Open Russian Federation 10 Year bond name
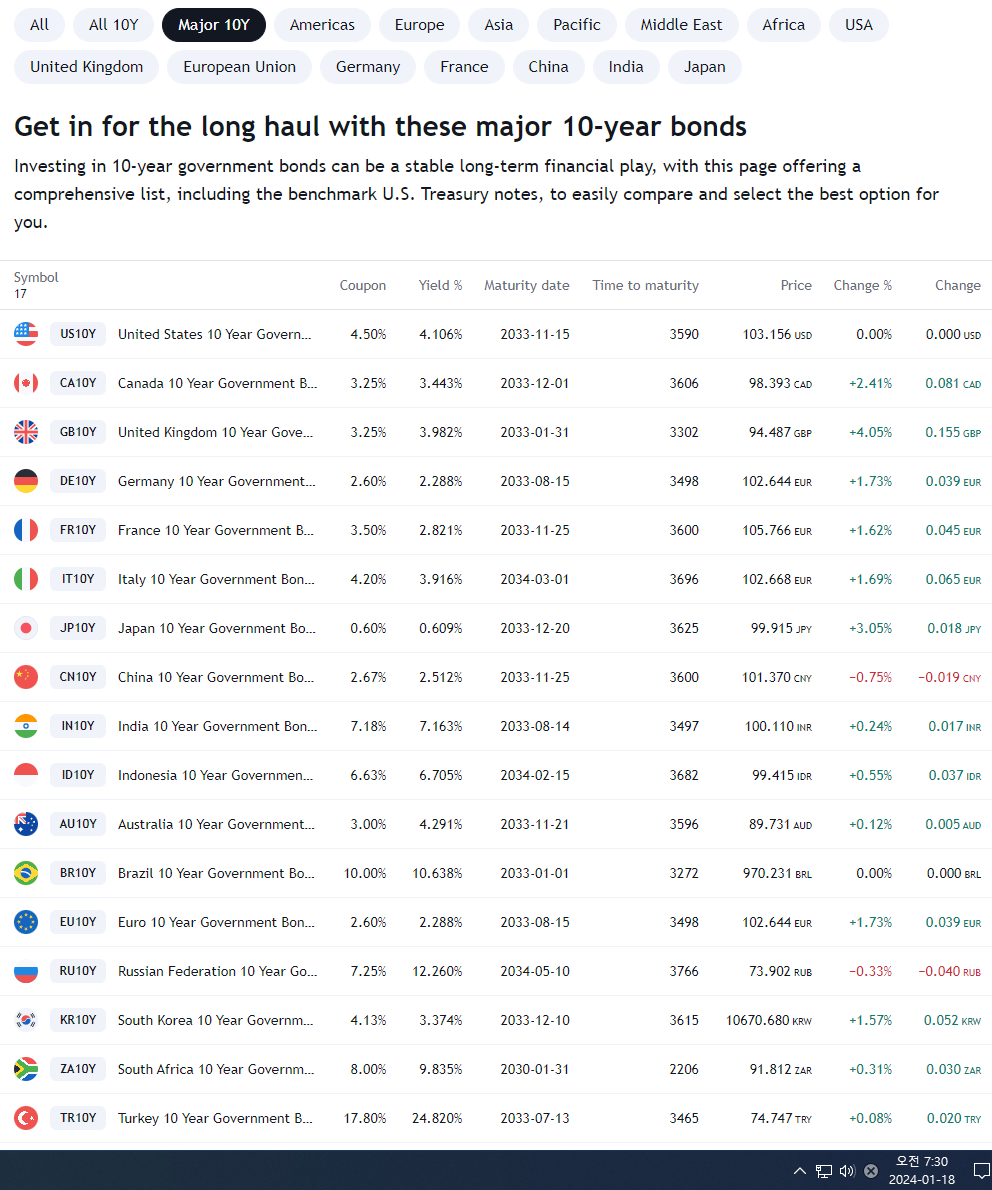 (218, 971)
